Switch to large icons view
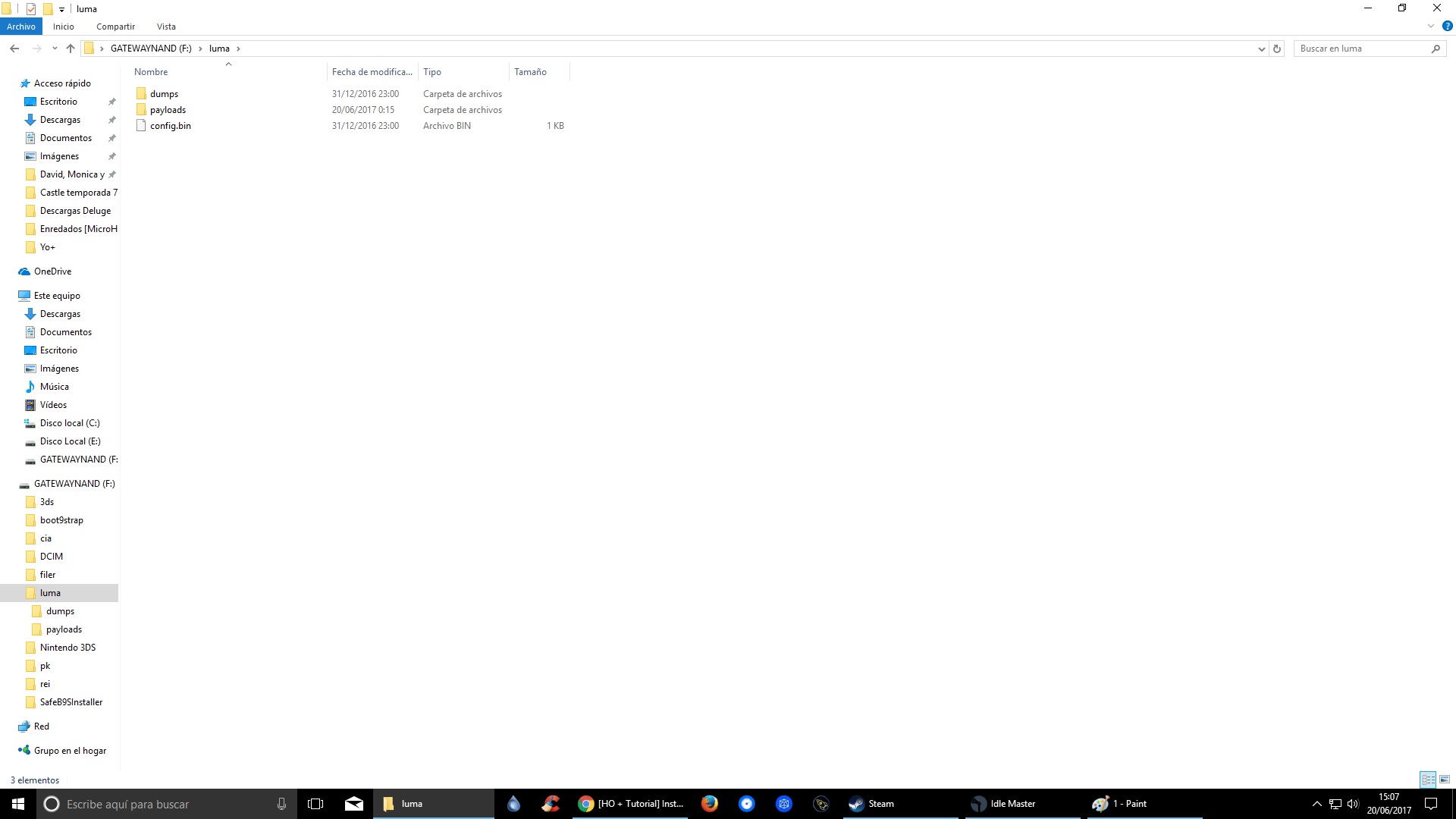The height and width of the screenshot is (819, 1456). [1445, 780]
